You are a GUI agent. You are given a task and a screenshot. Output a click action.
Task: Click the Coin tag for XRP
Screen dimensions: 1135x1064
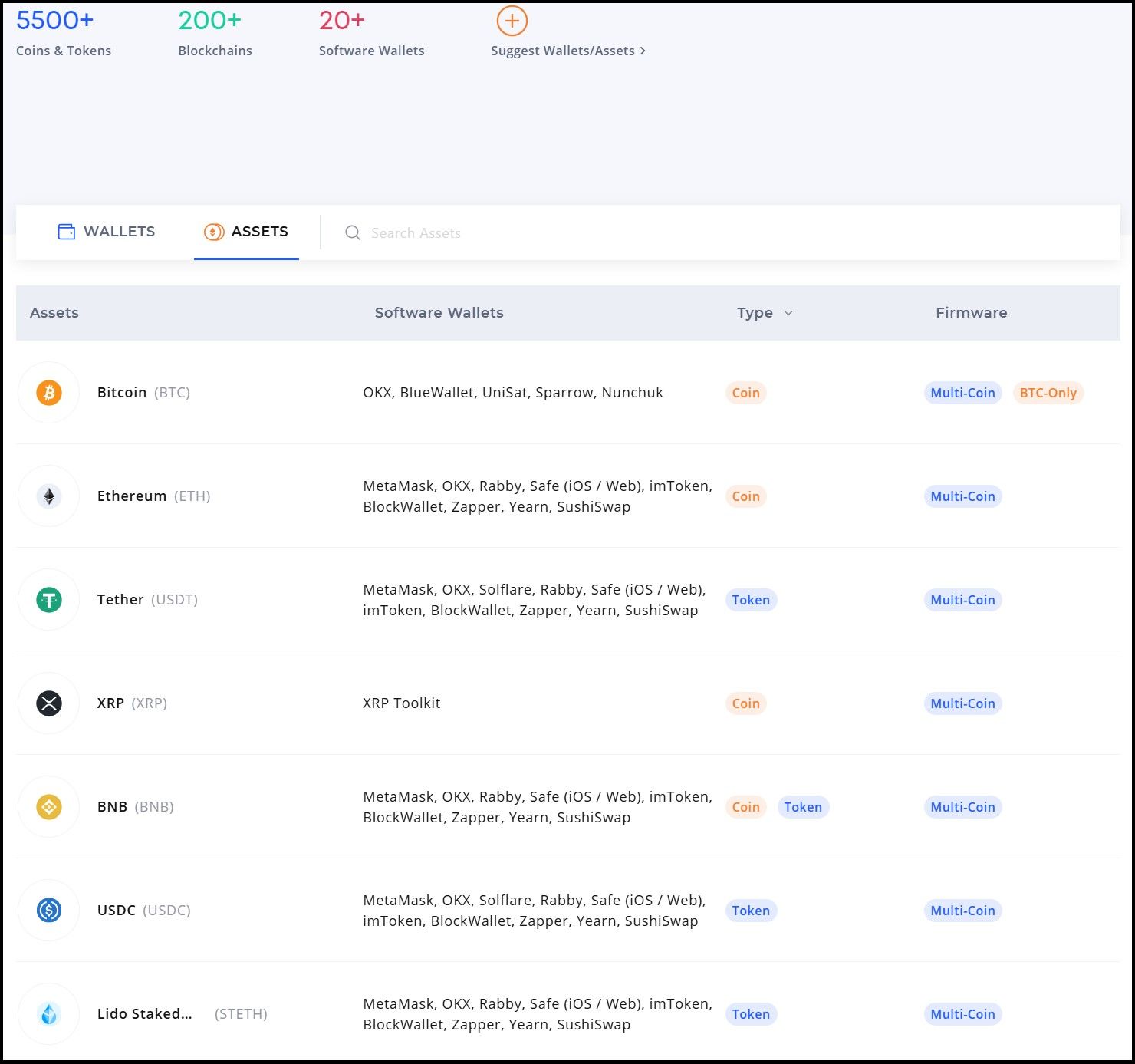tap(745, 703)
